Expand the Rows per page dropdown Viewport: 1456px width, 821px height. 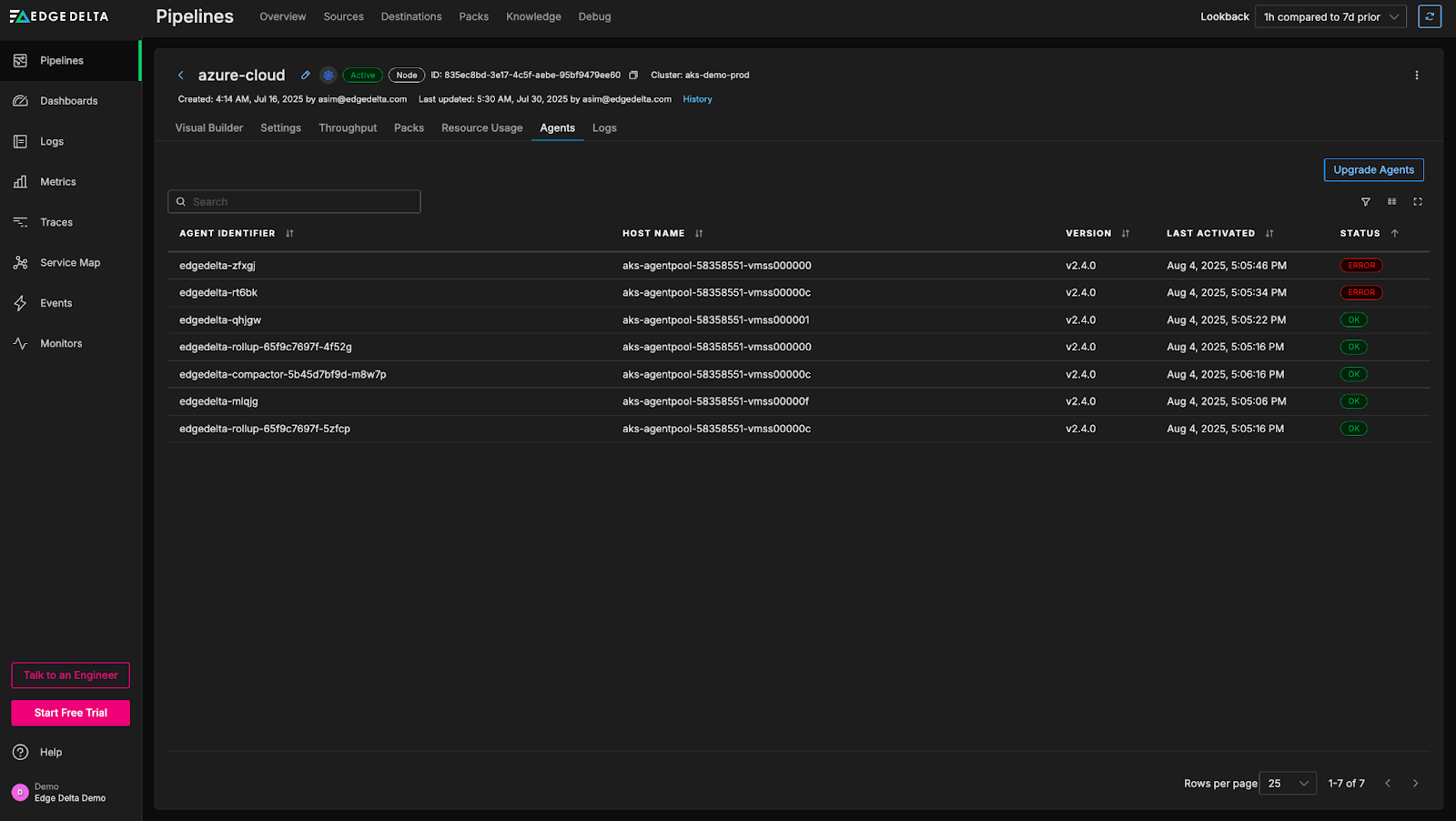tap(1287, 784)
